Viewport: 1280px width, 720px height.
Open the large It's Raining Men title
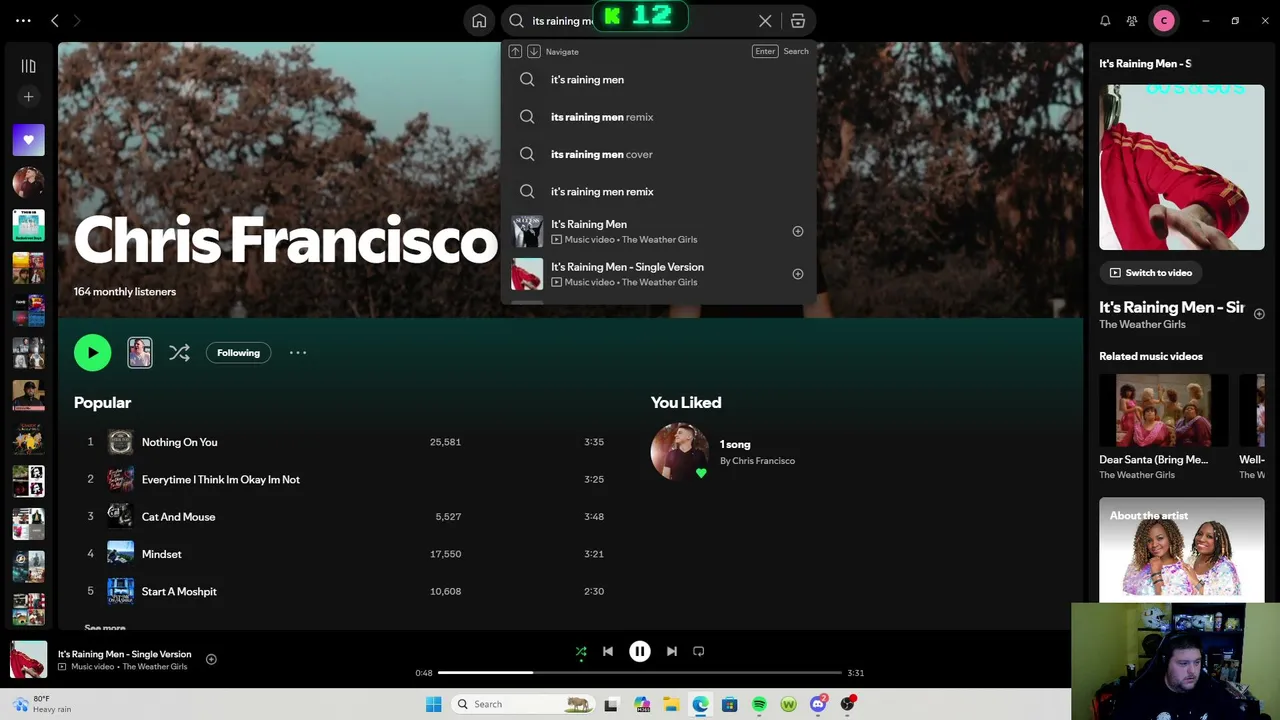point(1172,307)
